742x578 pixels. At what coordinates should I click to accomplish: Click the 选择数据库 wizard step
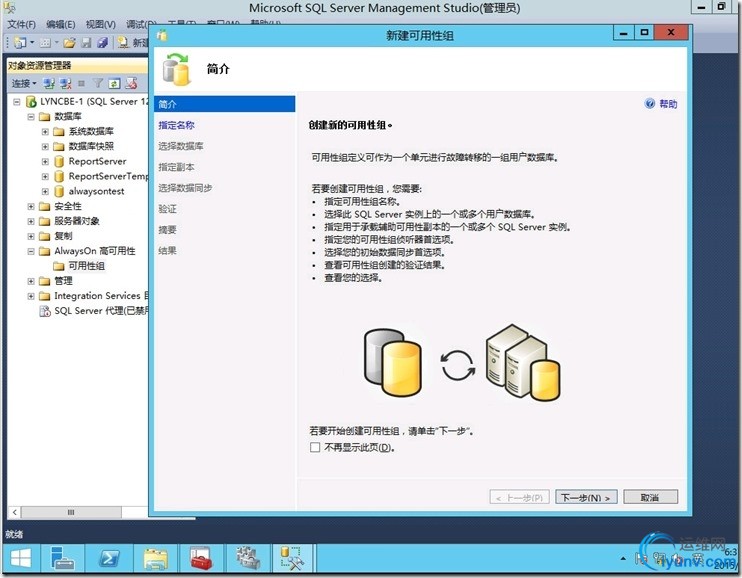click(x=181, y=146)
